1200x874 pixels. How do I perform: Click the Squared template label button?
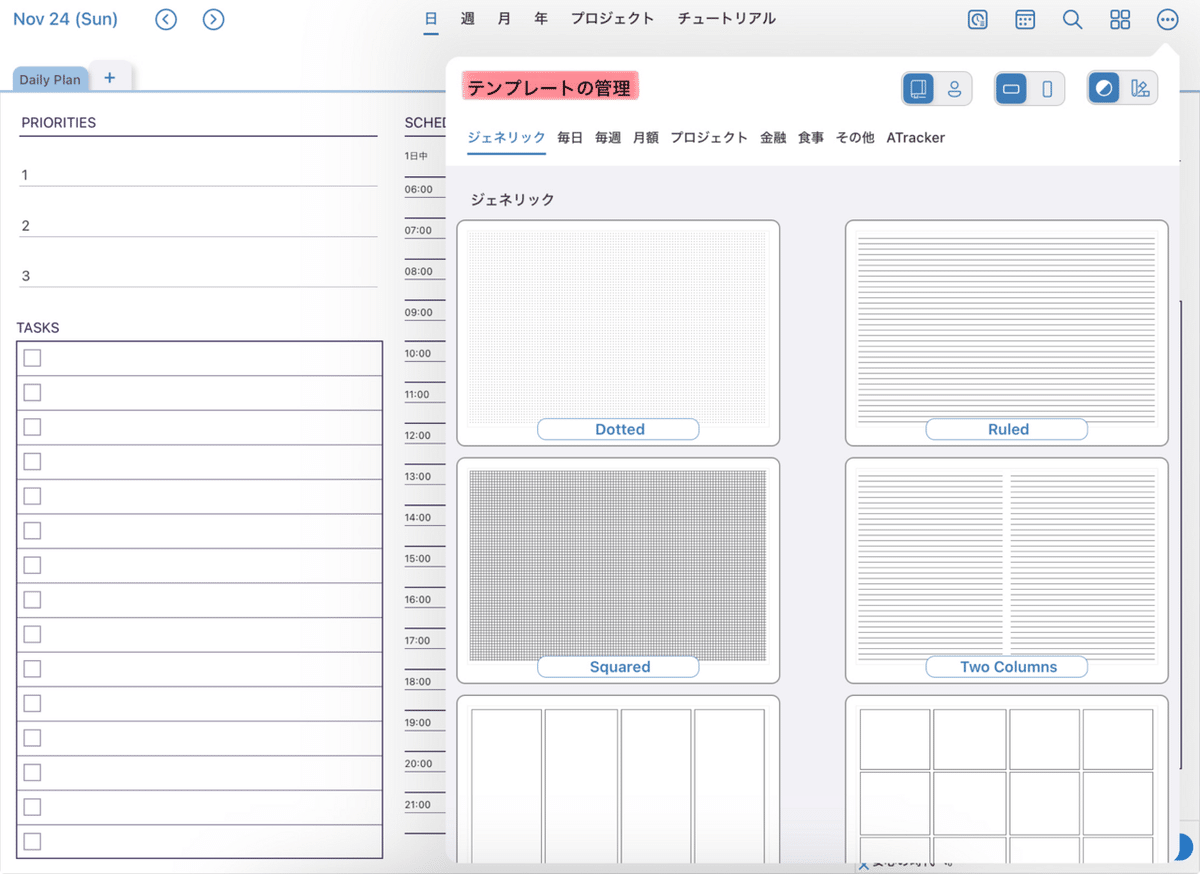point(618,667)
